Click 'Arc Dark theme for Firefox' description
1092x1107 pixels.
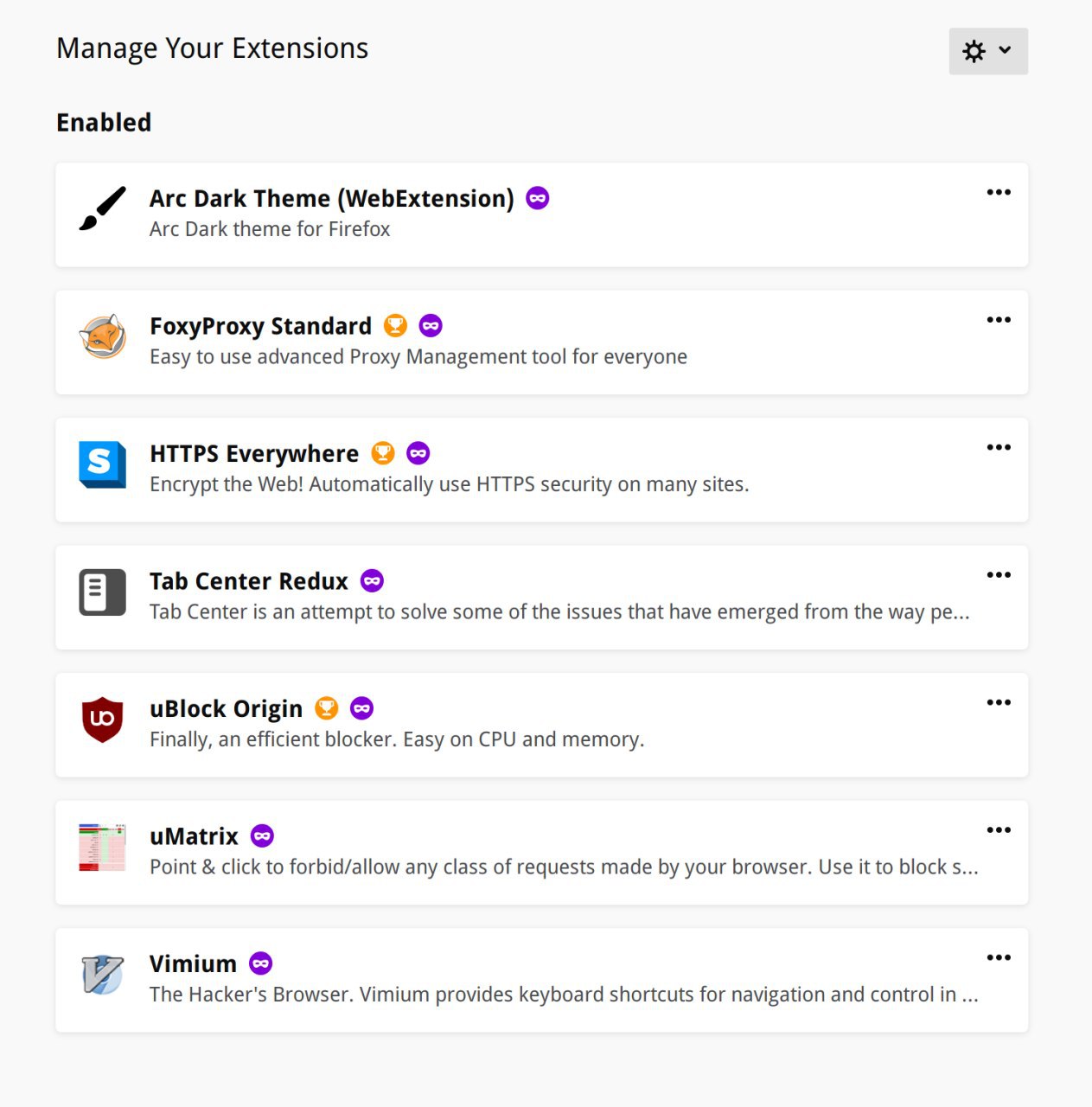pos(270,229)
